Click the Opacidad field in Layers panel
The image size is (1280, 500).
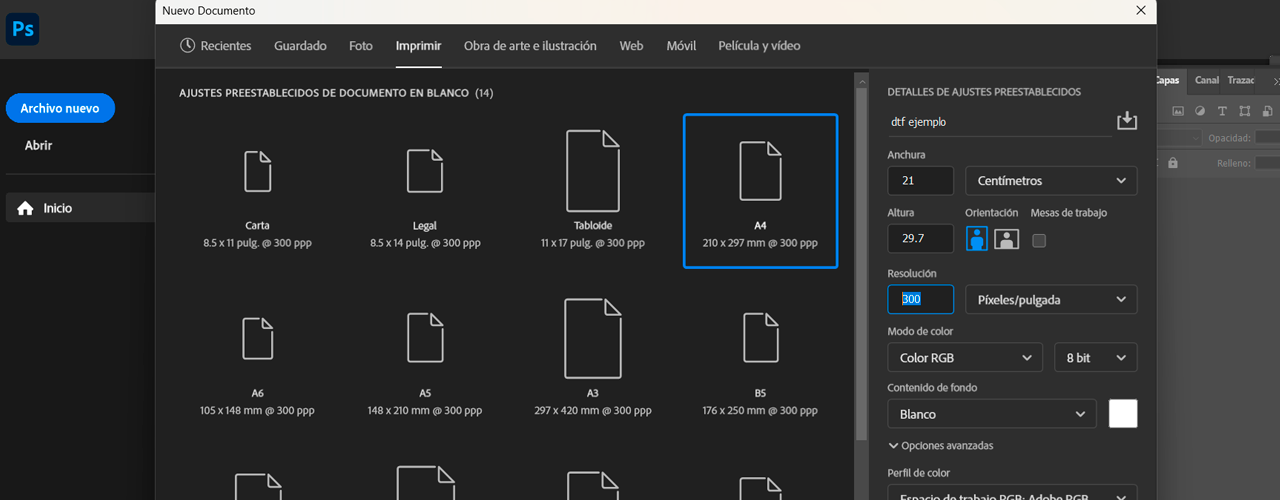click(1267, 138)
